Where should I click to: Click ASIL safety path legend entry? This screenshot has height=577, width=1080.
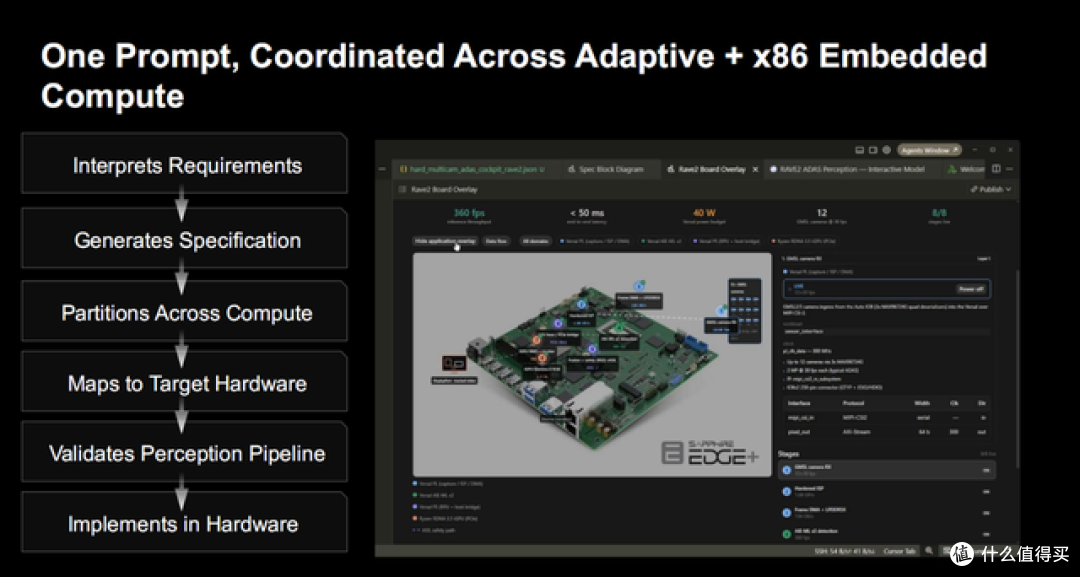(x=433, y=530)
